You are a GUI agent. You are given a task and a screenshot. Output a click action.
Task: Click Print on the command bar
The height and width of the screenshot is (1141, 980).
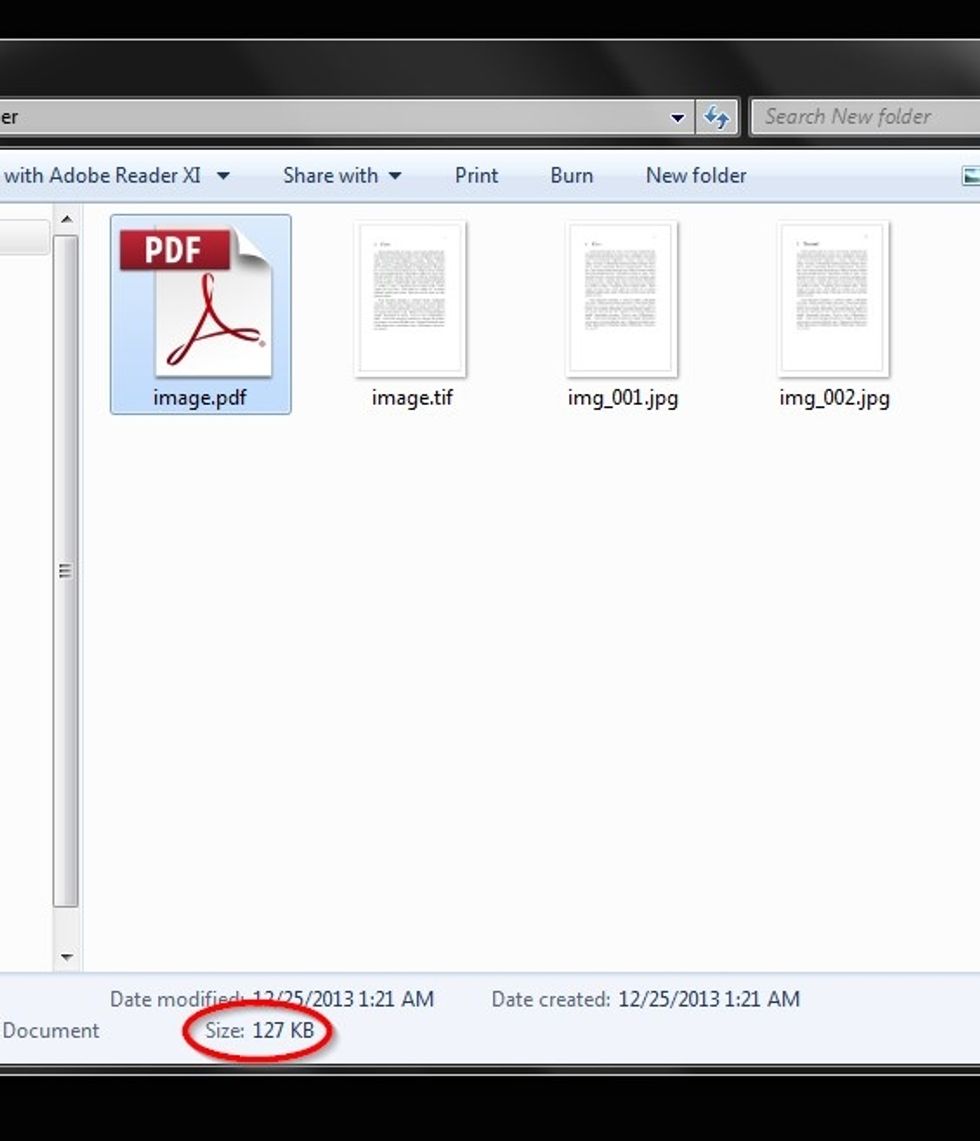476,175
